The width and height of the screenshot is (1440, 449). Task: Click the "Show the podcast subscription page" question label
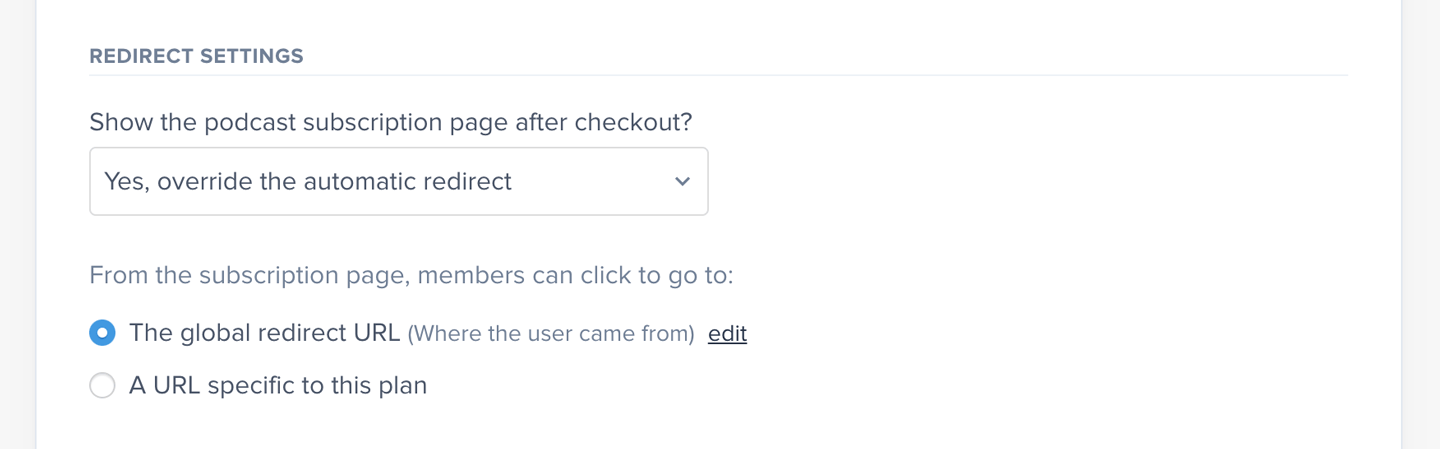[391, 122]
